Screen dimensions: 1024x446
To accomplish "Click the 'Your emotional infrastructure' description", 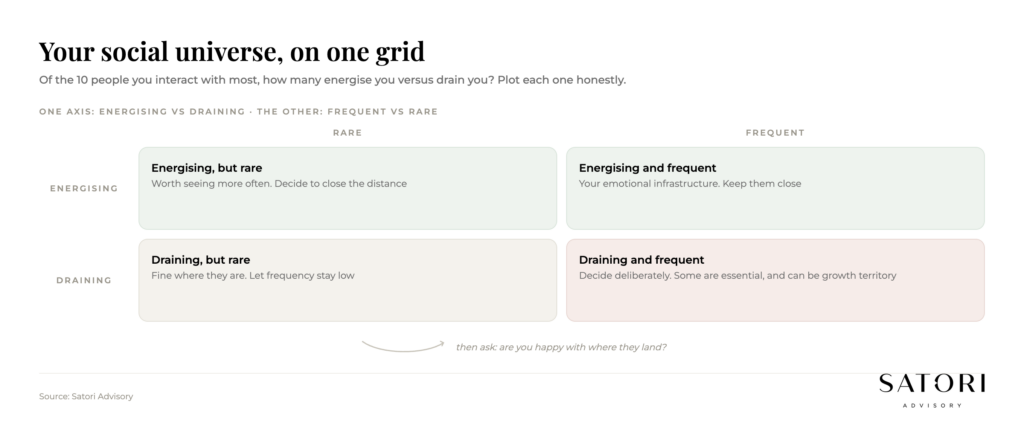I will coord(690,183).
